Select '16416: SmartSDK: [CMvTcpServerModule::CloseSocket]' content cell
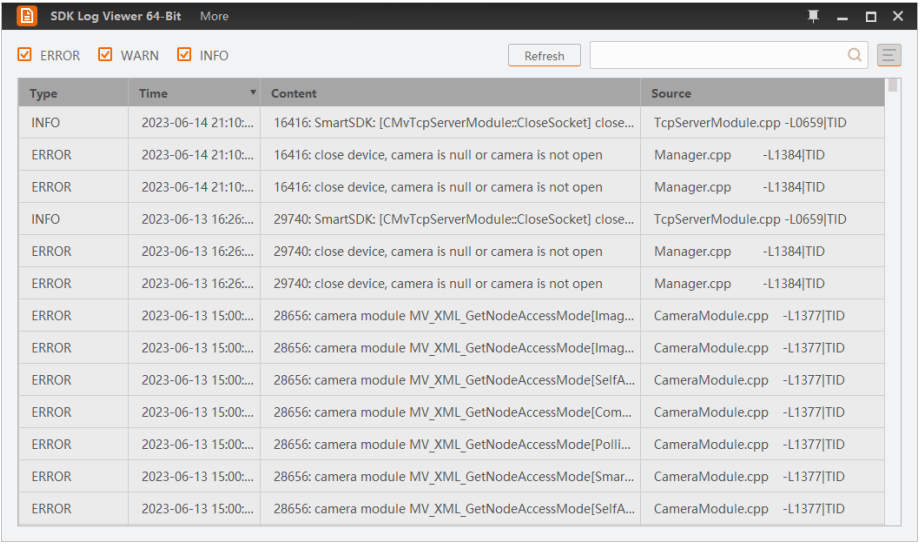The image size is (921, 546). (x=451, y=123)
